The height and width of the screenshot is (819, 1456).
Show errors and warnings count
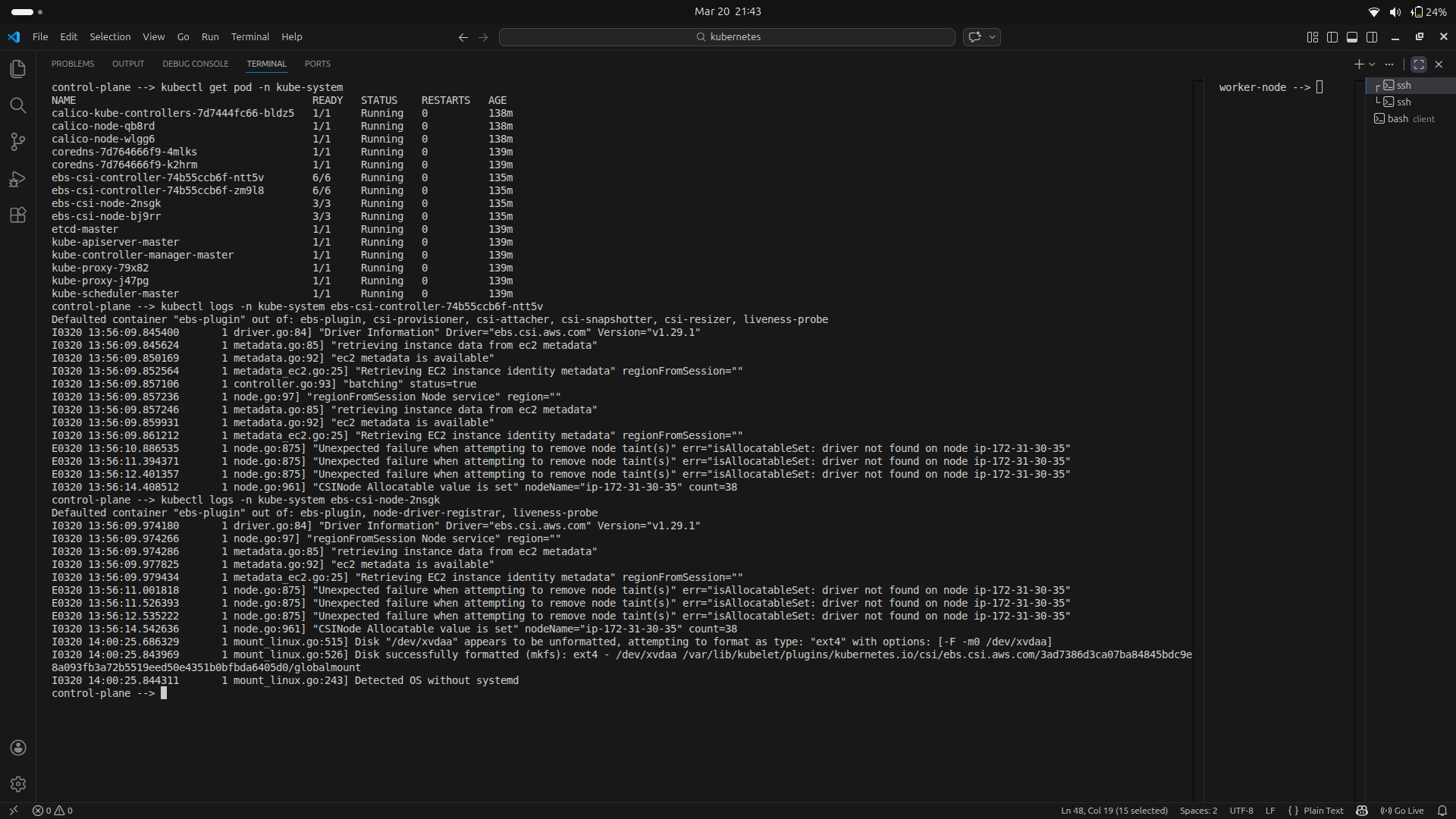[53, 811]
